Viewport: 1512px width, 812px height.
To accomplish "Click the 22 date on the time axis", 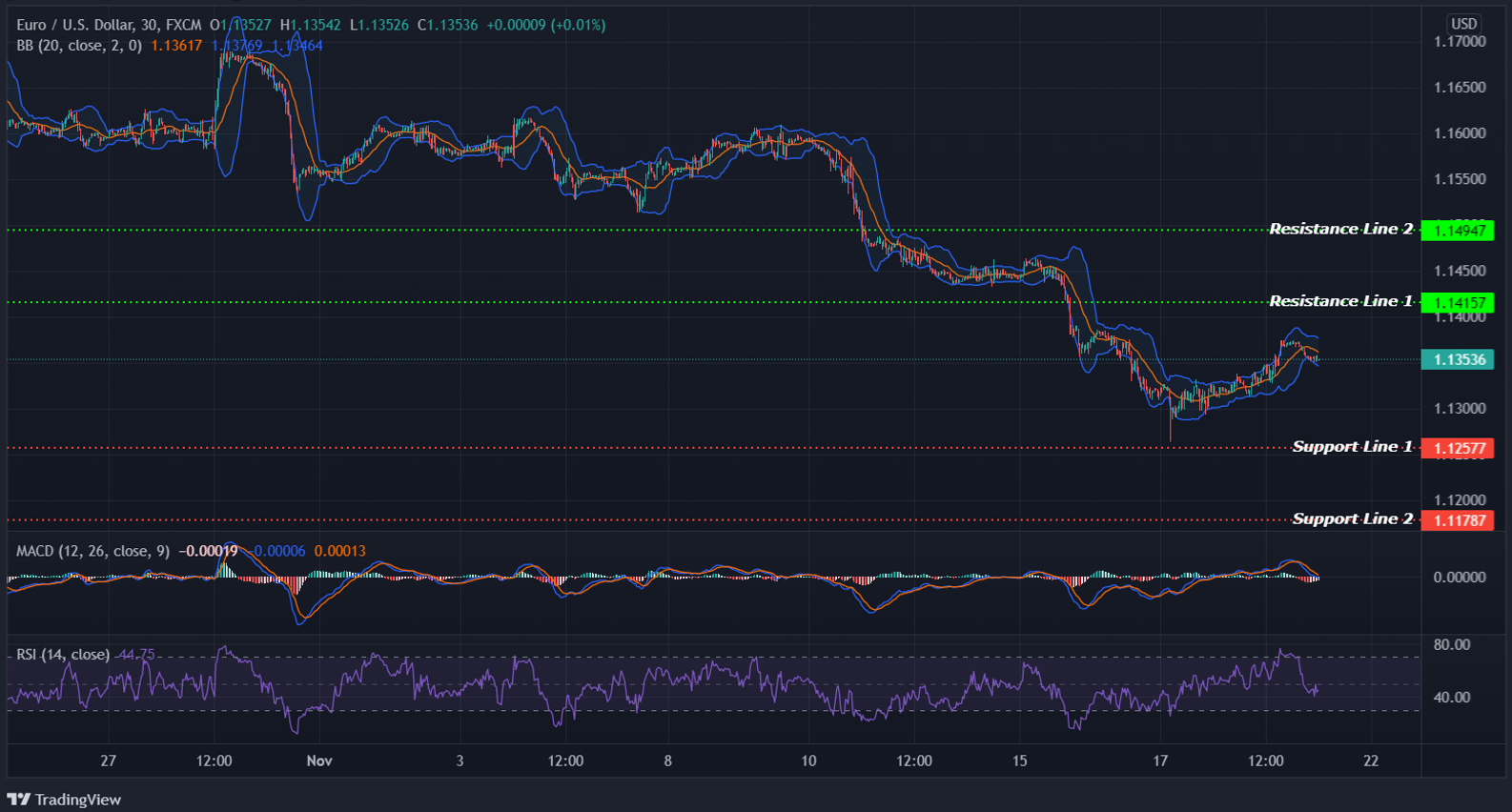I will pyautogui.click(x=1371, y=761).
